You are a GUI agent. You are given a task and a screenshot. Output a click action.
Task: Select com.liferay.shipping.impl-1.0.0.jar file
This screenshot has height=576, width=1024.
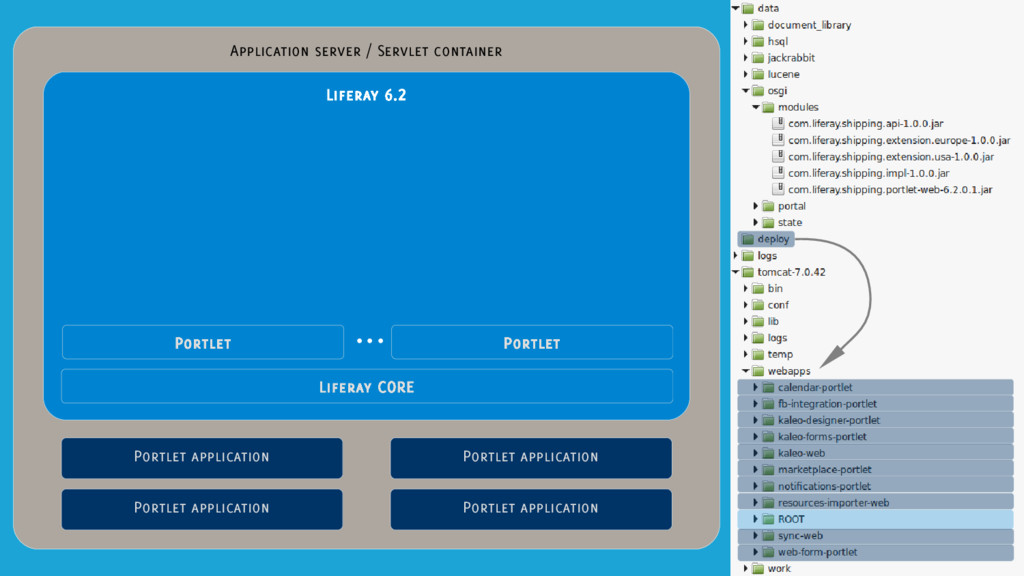(x=868, y=173)
